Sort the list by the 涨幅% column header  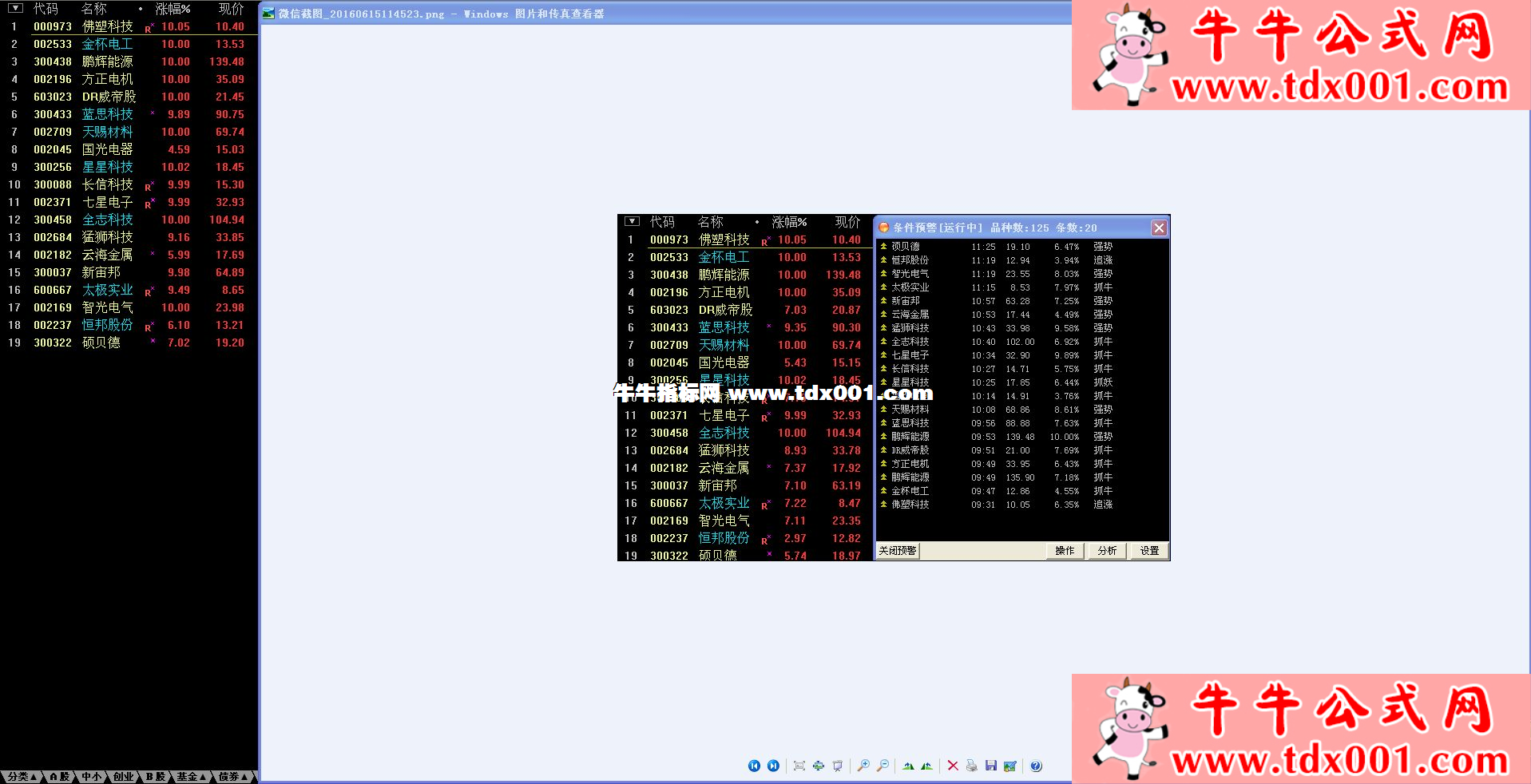(173, 9)
